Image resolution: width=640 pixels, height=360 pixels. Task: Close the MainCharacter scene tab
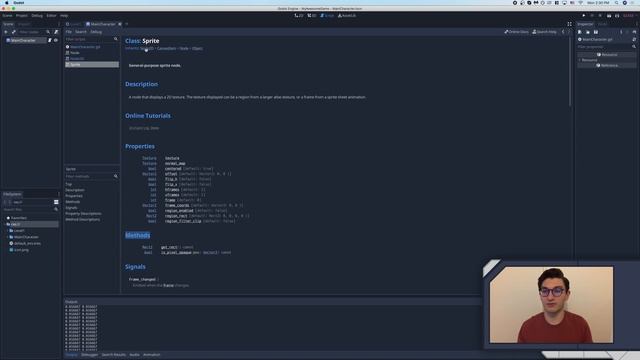click(x=120, y=24)
